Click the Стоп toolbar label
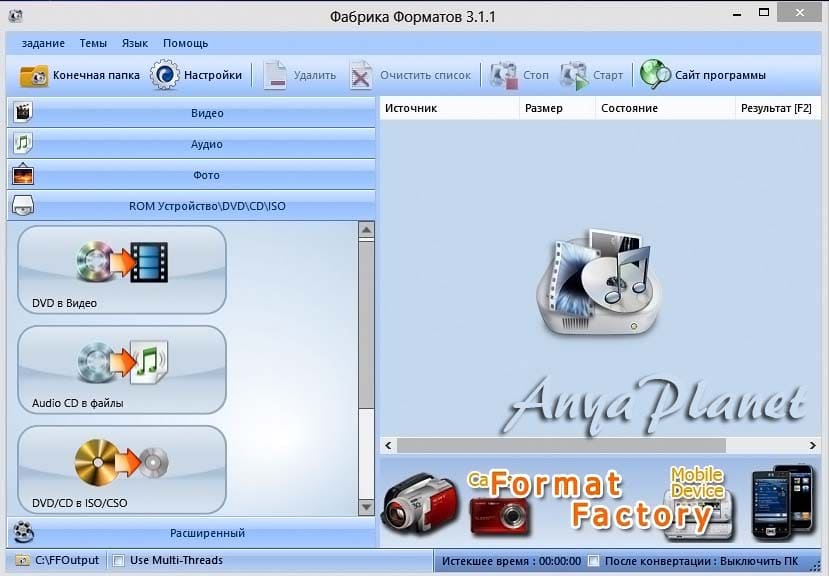The height and width of the screenshot is (576, 829). (536, 75)
